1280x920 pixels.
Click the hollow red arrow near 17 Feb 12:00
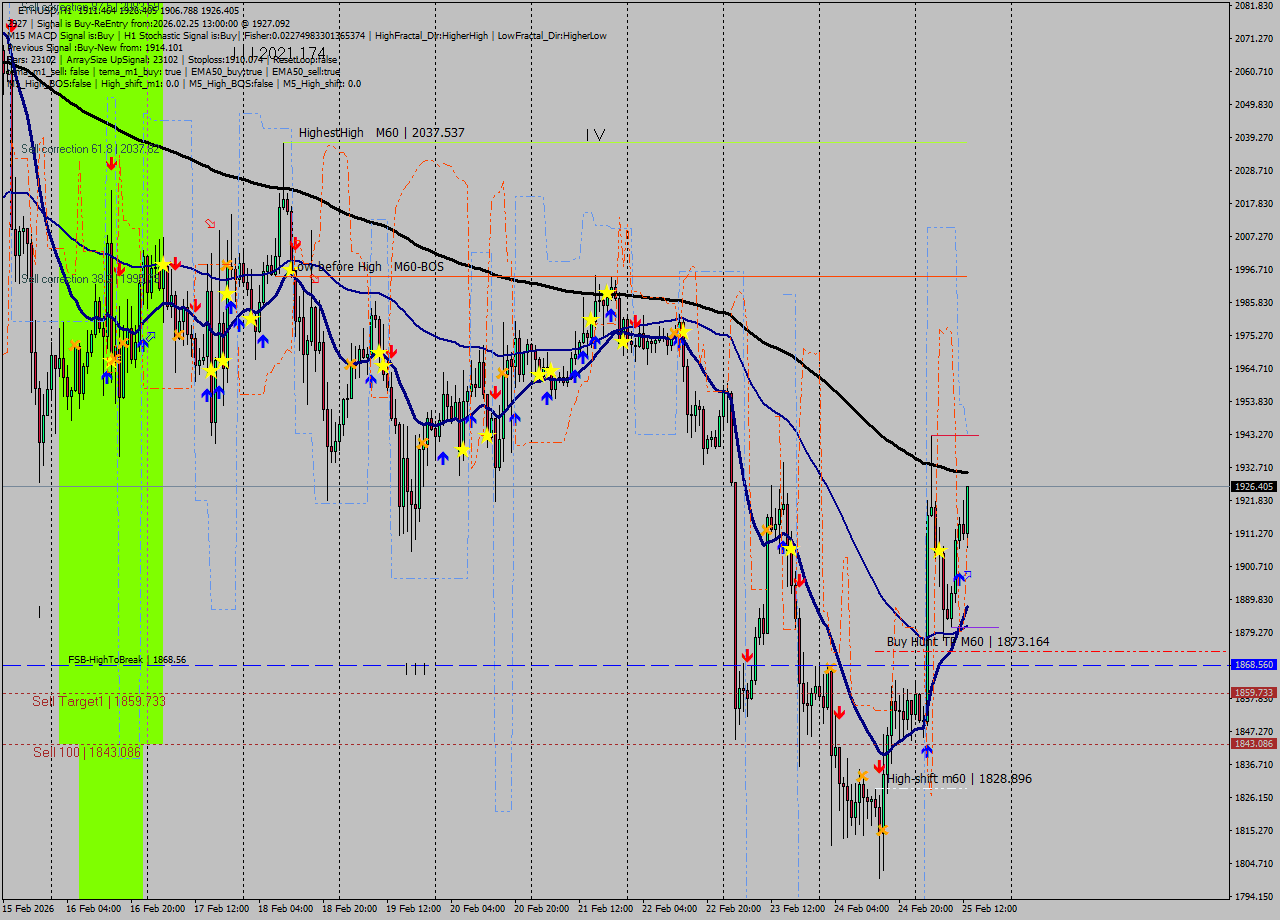tap(210, 223)
